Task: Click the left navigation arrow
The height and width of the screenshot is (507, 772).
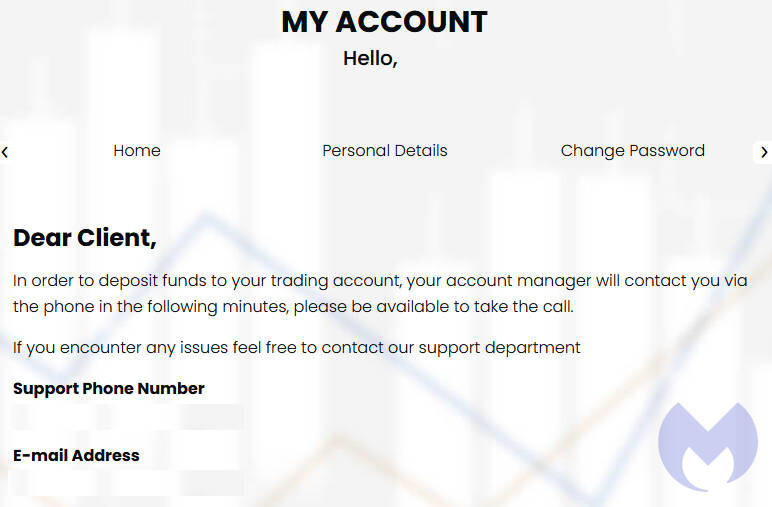Action: 5,152
